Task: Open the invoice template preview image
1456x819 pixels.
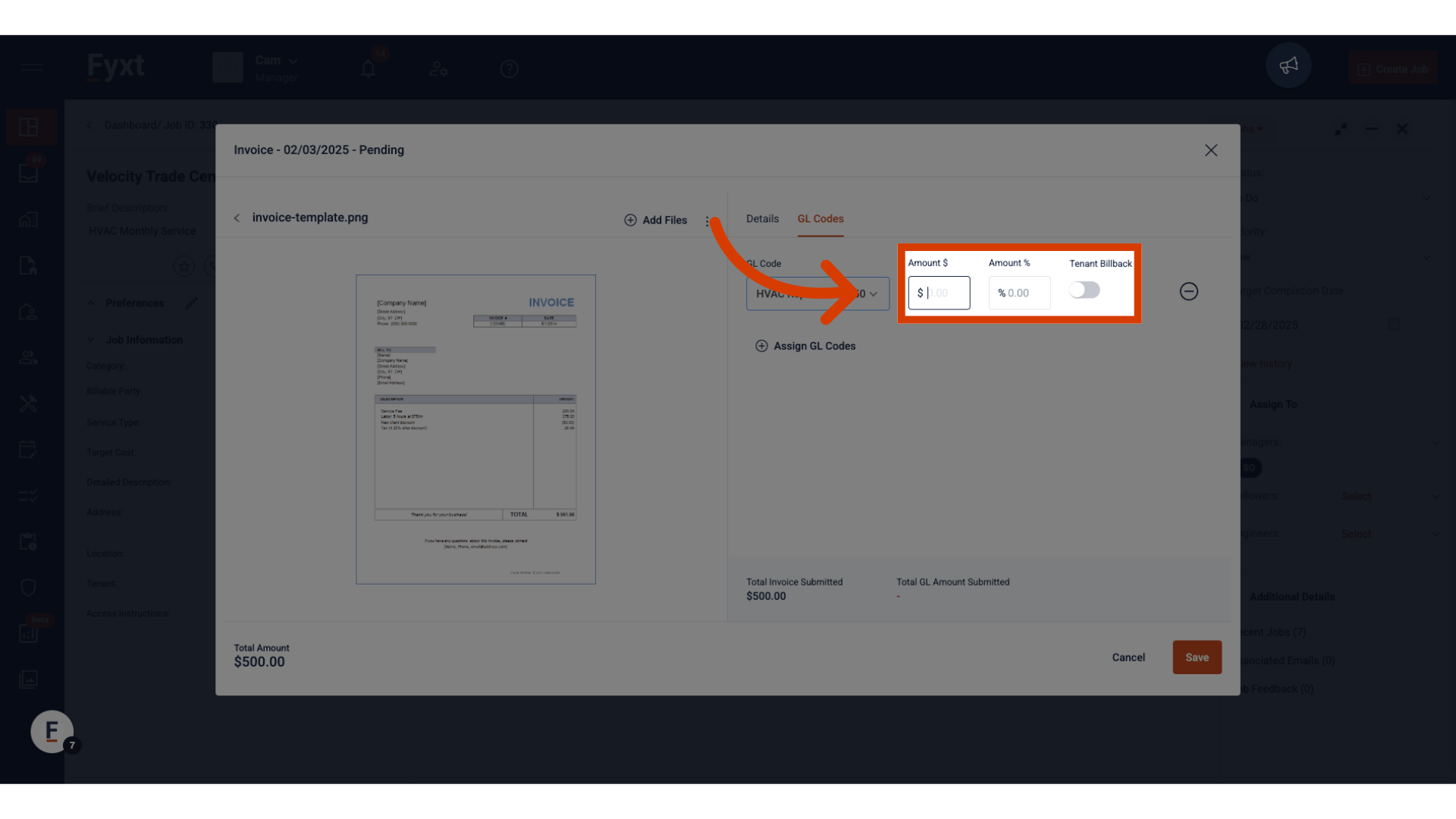Action: pyautogui.click(x=475, y=429)
